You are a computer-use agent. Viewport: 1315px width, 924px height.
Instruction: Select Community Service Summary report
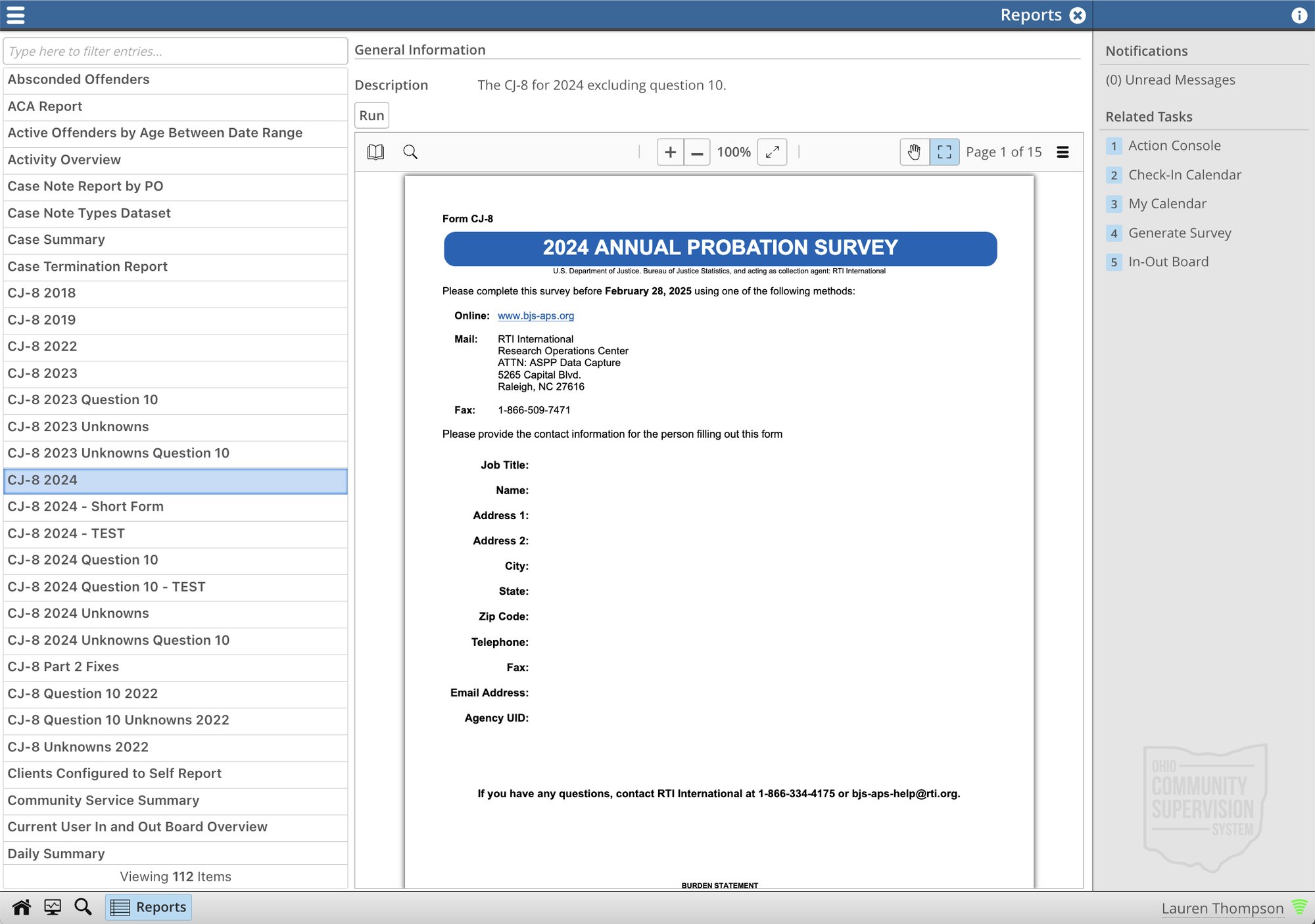pos(176,800)
